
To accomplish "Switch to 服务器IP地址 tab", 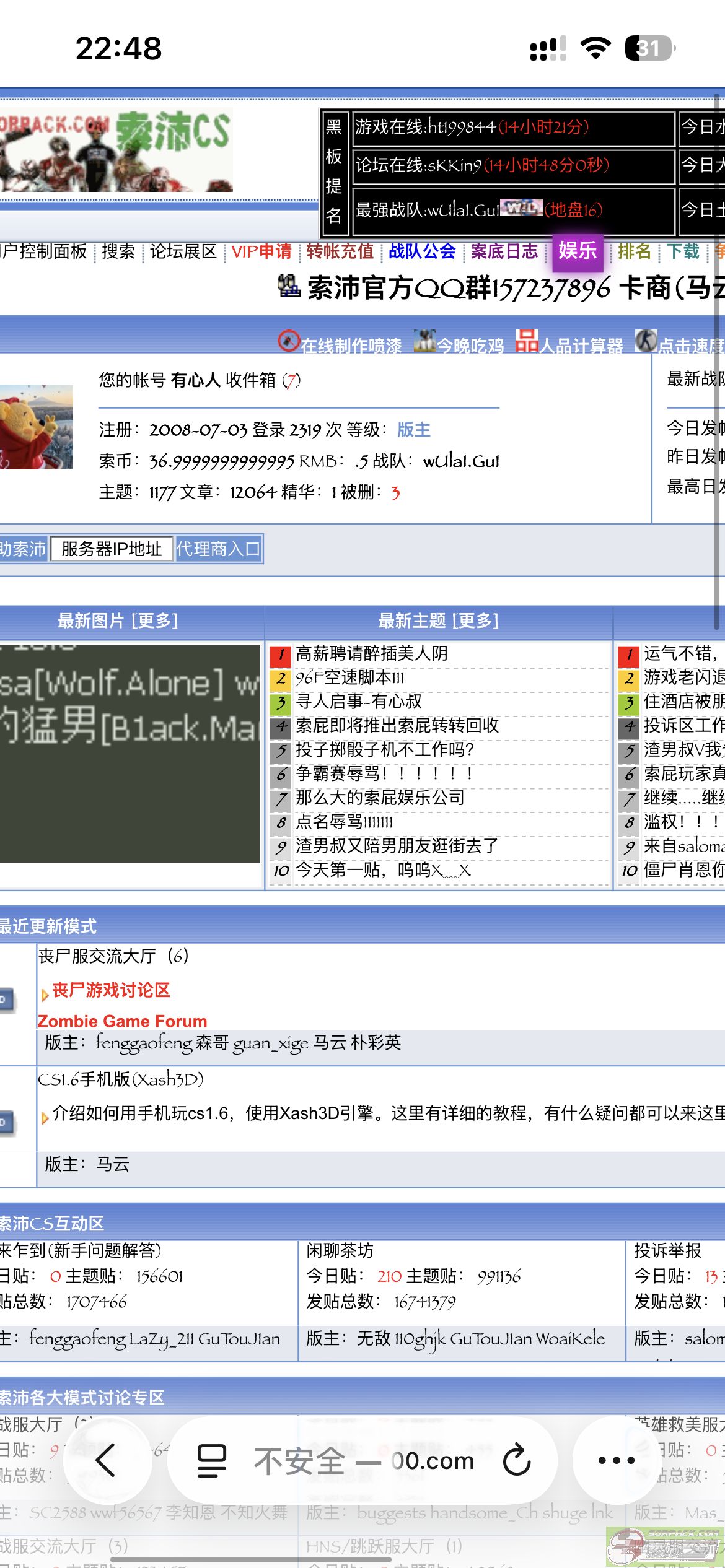I will tap(112, 549).
